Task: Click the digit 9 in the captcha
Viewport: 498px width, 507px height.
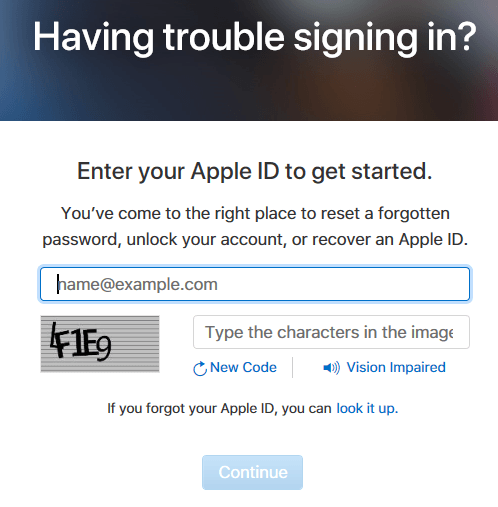Action: [x=103, y=349]
